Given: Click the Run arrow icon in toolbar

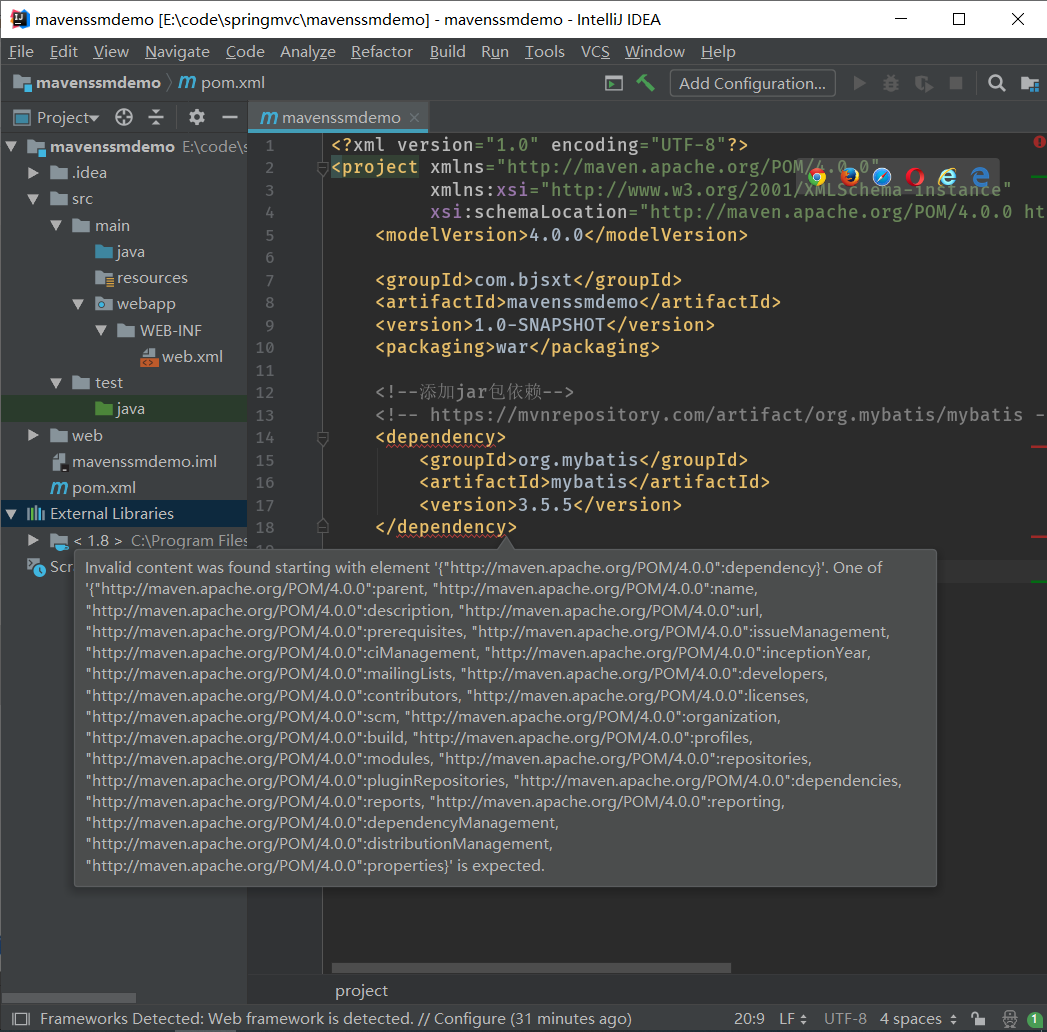Looking at the screenshot, I should click(x=859, y=83).
